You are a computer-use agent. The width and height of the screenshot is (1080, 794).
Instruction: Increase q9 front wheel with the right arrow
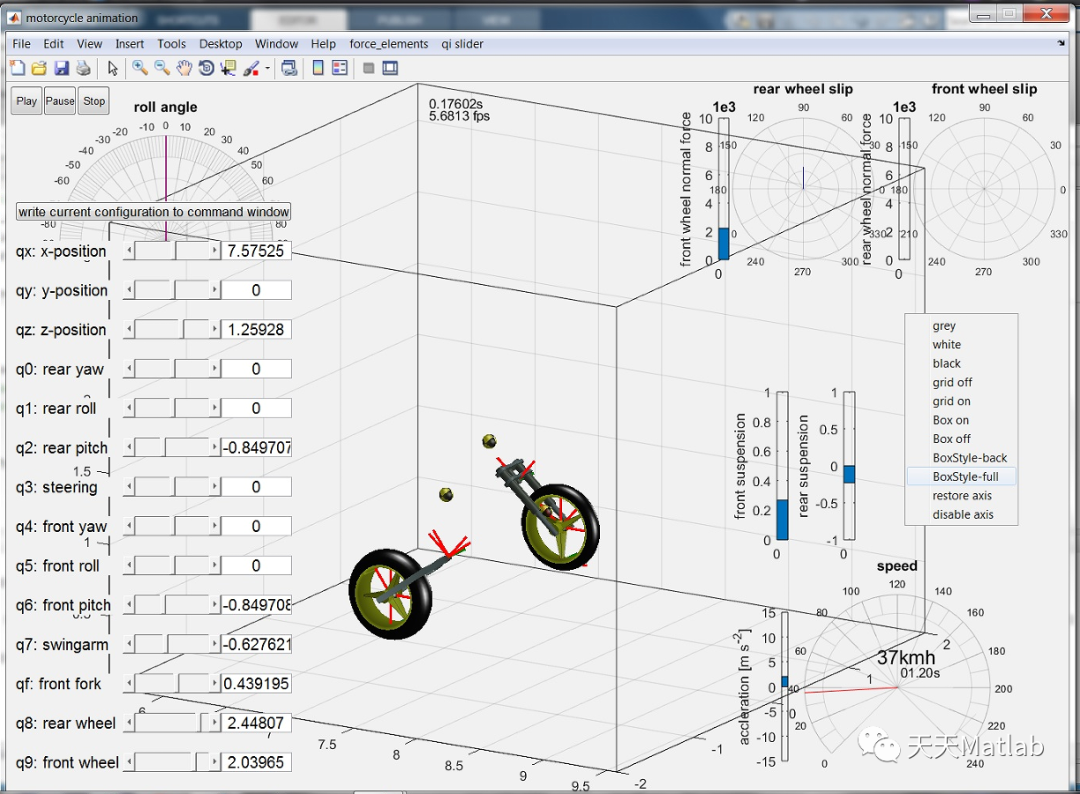coord(214,762)
